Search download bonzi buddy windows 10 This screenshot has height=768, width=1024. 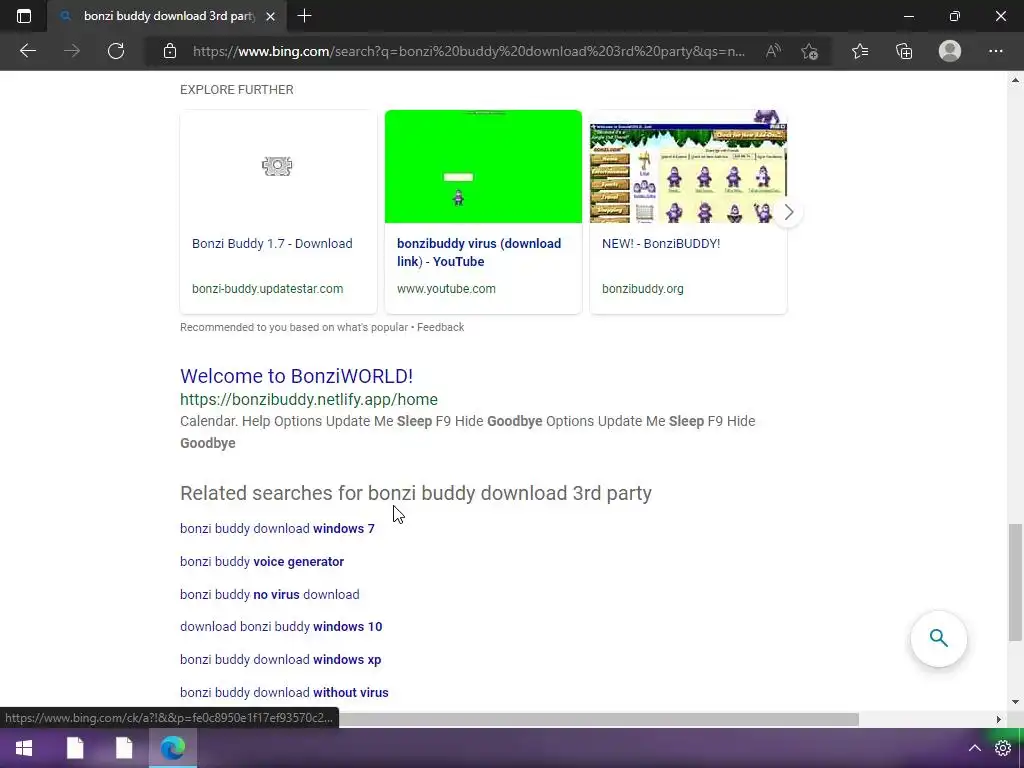(x=281, y=627)
